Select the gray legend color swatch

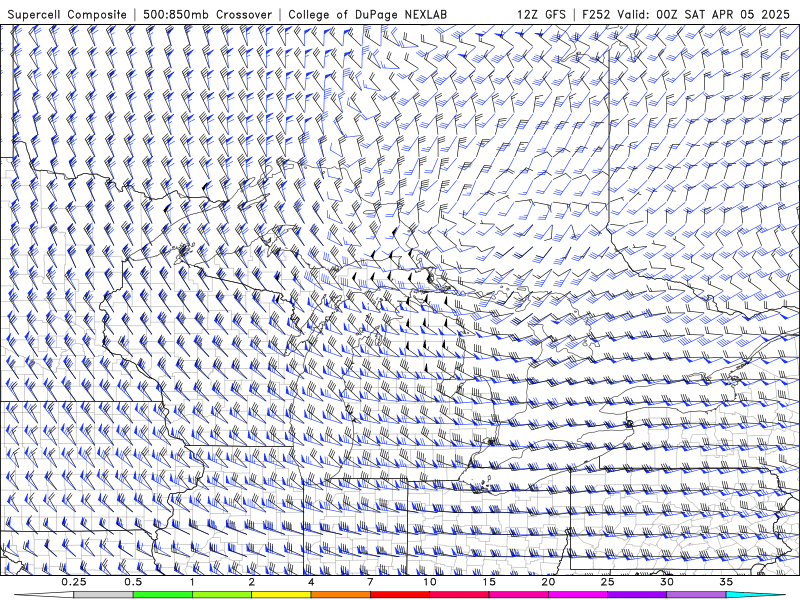pos(104,595)
